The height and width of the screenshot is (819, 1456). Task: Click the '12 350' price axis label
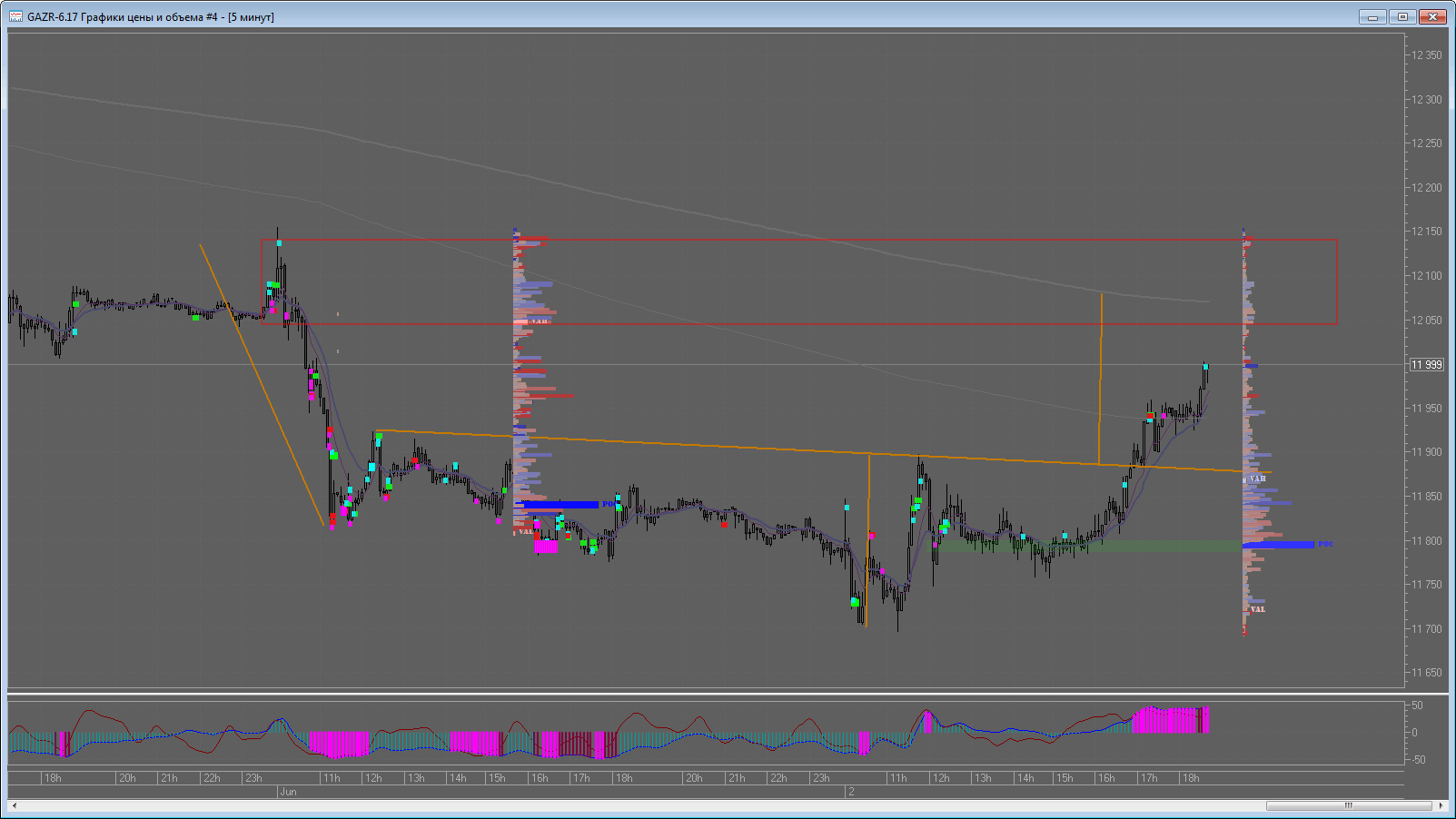[1426, 55]
